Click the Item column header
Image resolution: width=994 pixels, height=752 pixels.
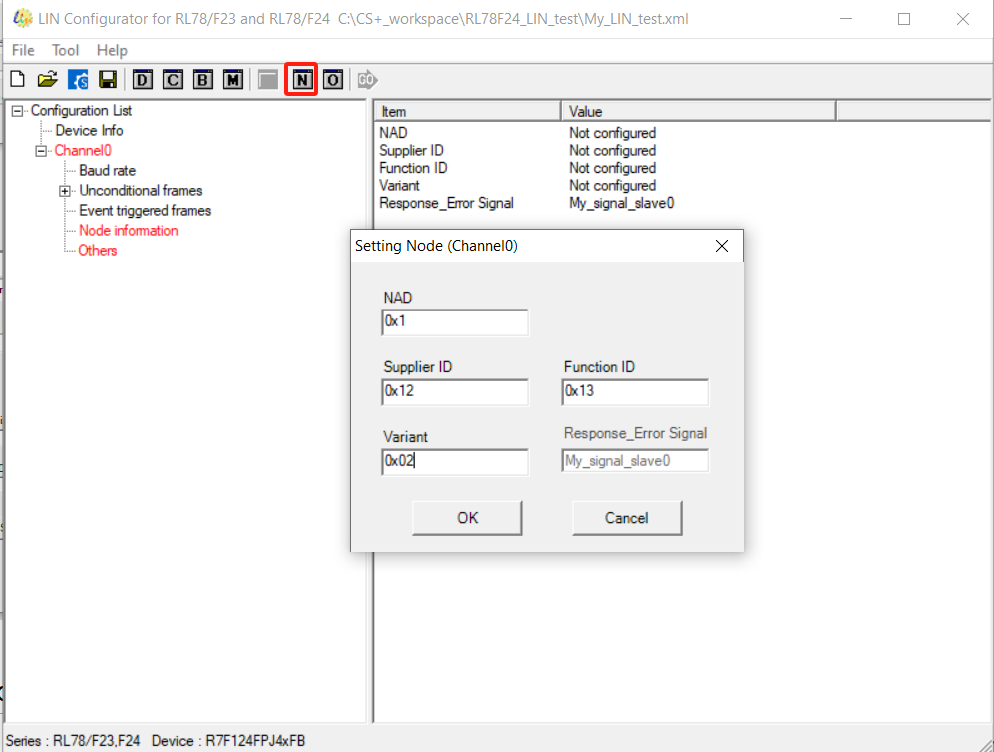468,112
